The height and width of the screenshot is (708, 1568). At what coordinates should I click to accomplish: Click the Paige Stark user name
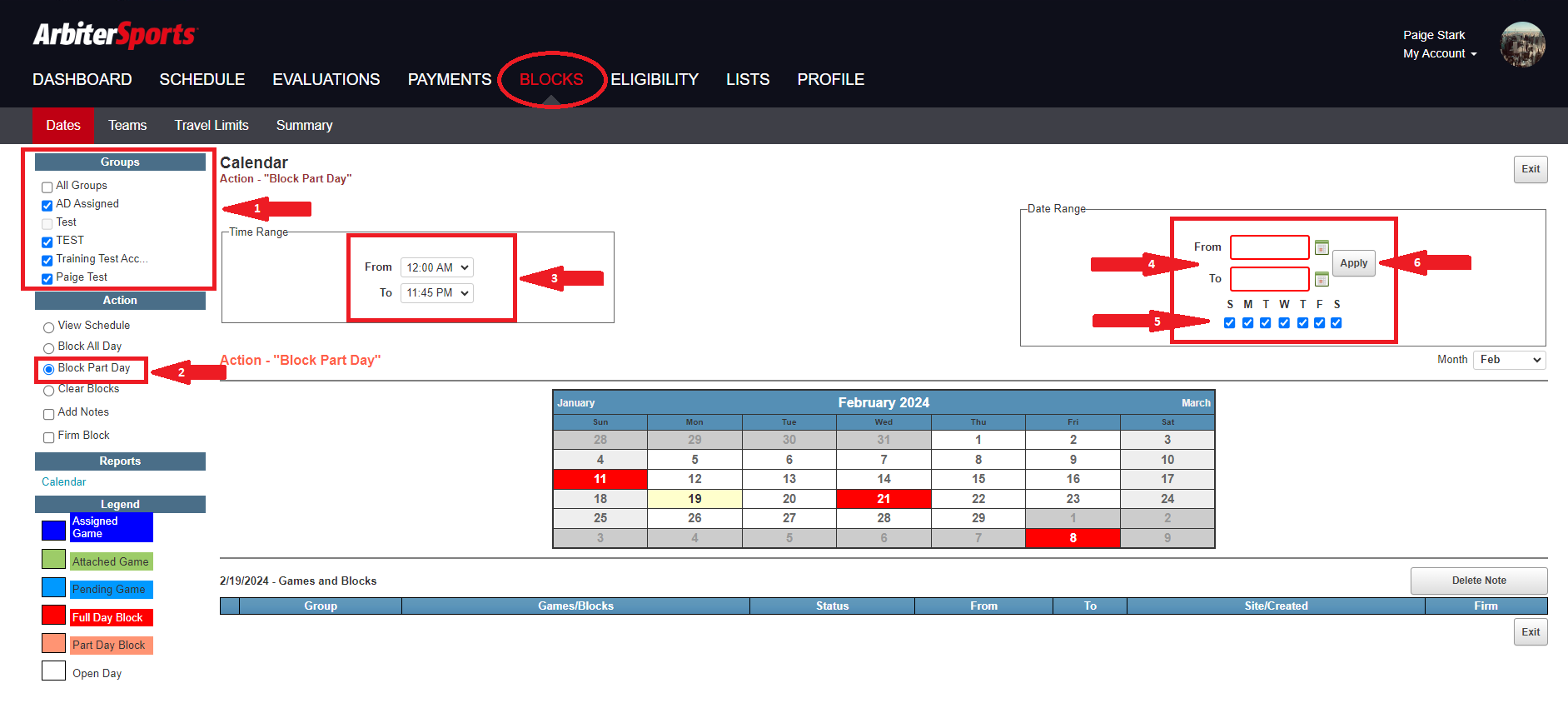(1434, 35)
